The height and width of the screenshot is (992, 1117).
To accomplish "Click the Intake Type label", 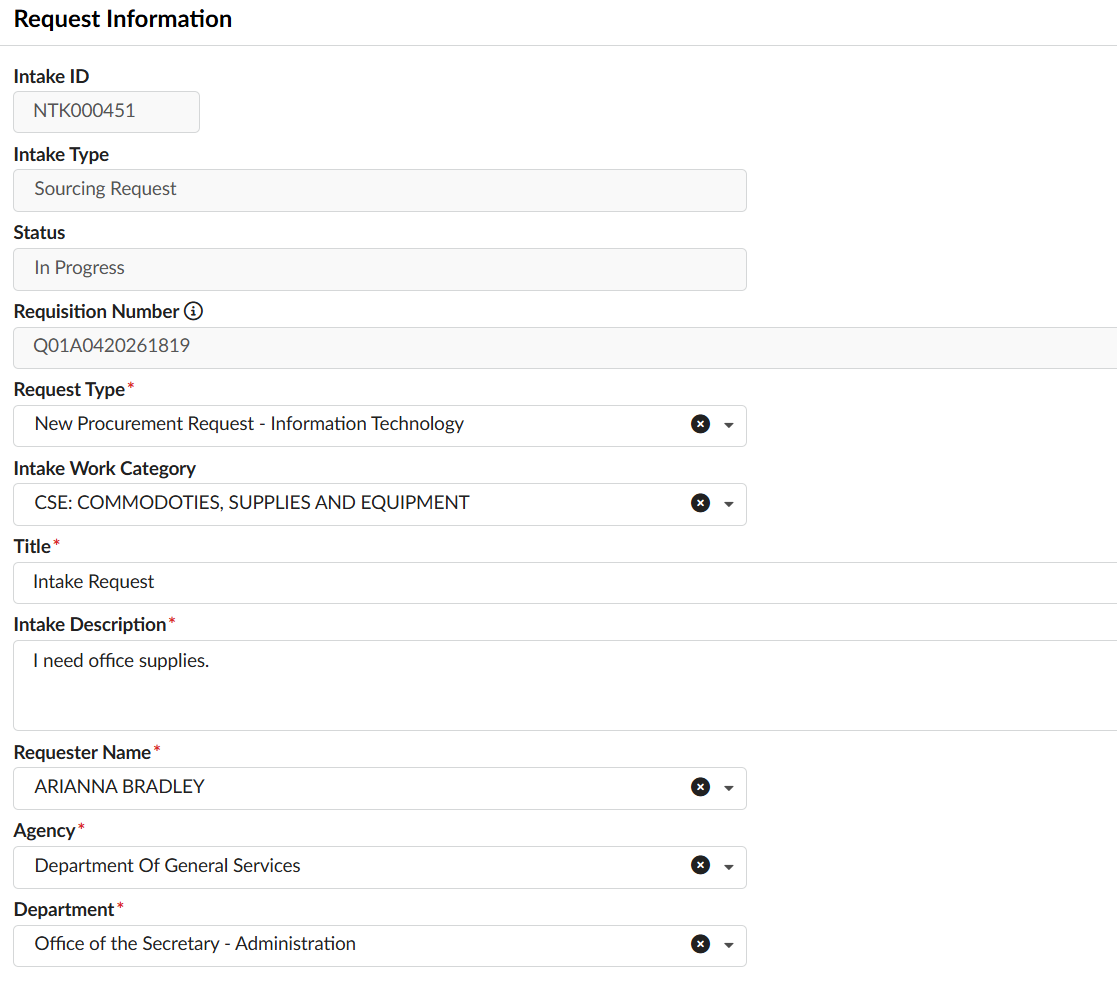I will pyautogui.click(x=61, y=155).
